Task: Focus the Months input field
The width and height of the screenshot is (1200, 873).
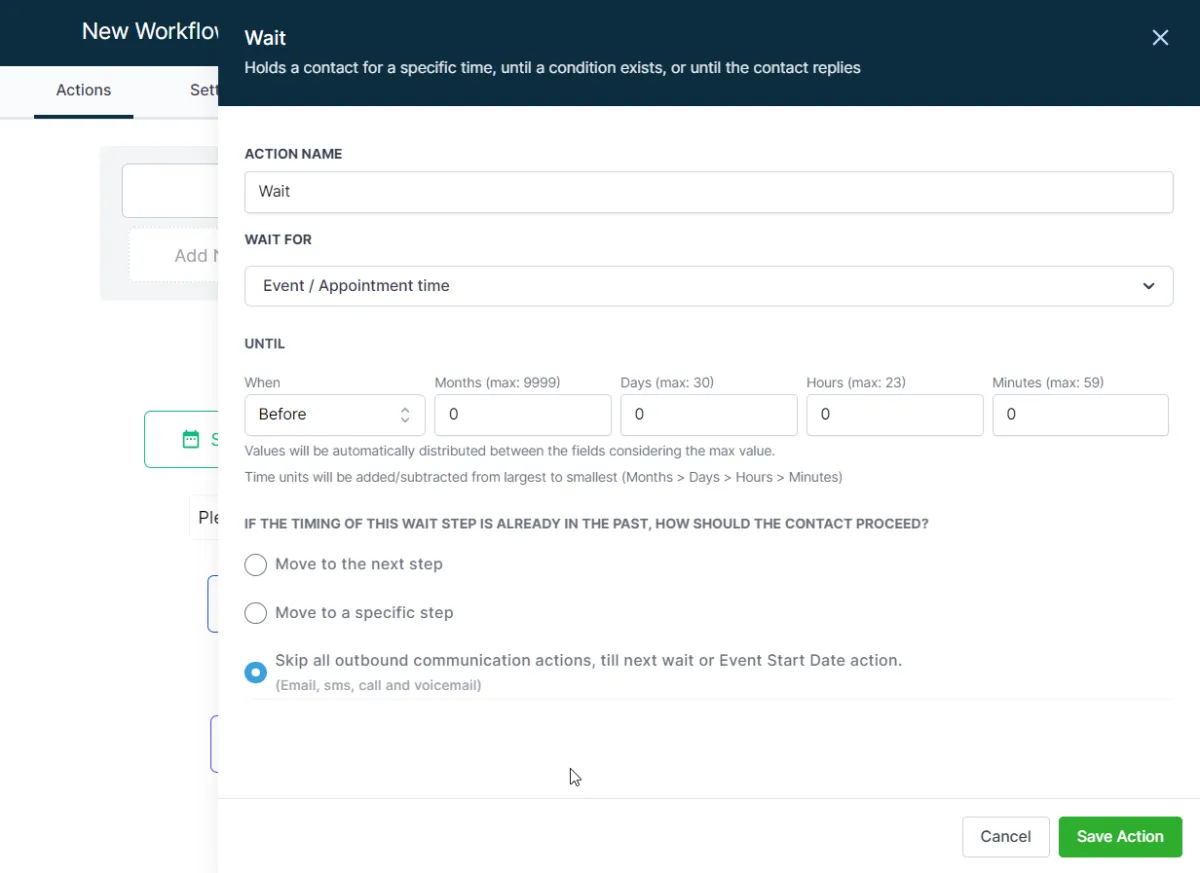Action: pyautogui.click(x=522, y=415)
